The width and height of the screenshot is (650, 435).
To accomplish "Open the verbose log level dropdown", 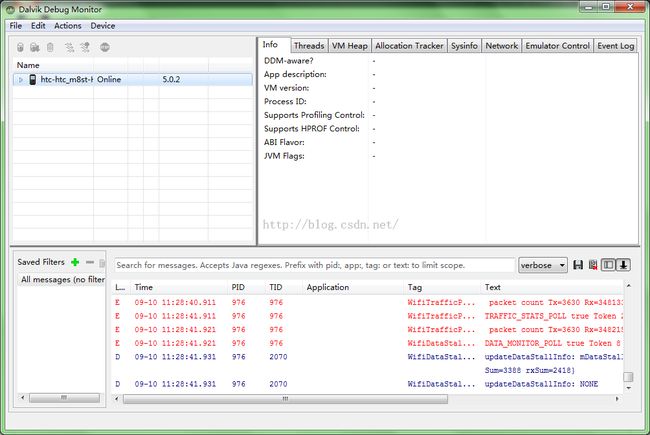I will tap(543, 265).
